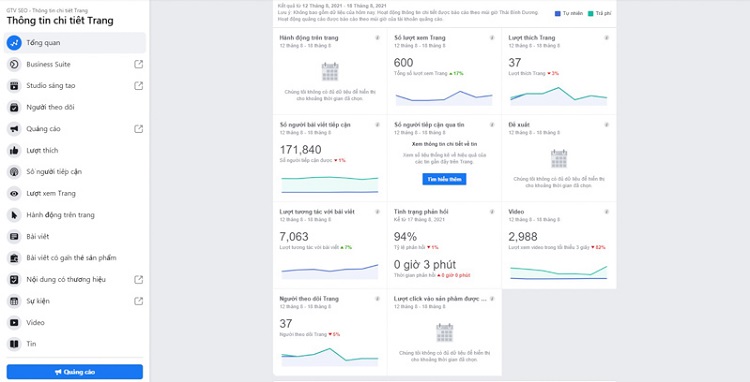Click the 7,063 engagement value
Image resolution: width=750 pixels, height=382 pixels.
pyautogui.click(x=294, y=237)
